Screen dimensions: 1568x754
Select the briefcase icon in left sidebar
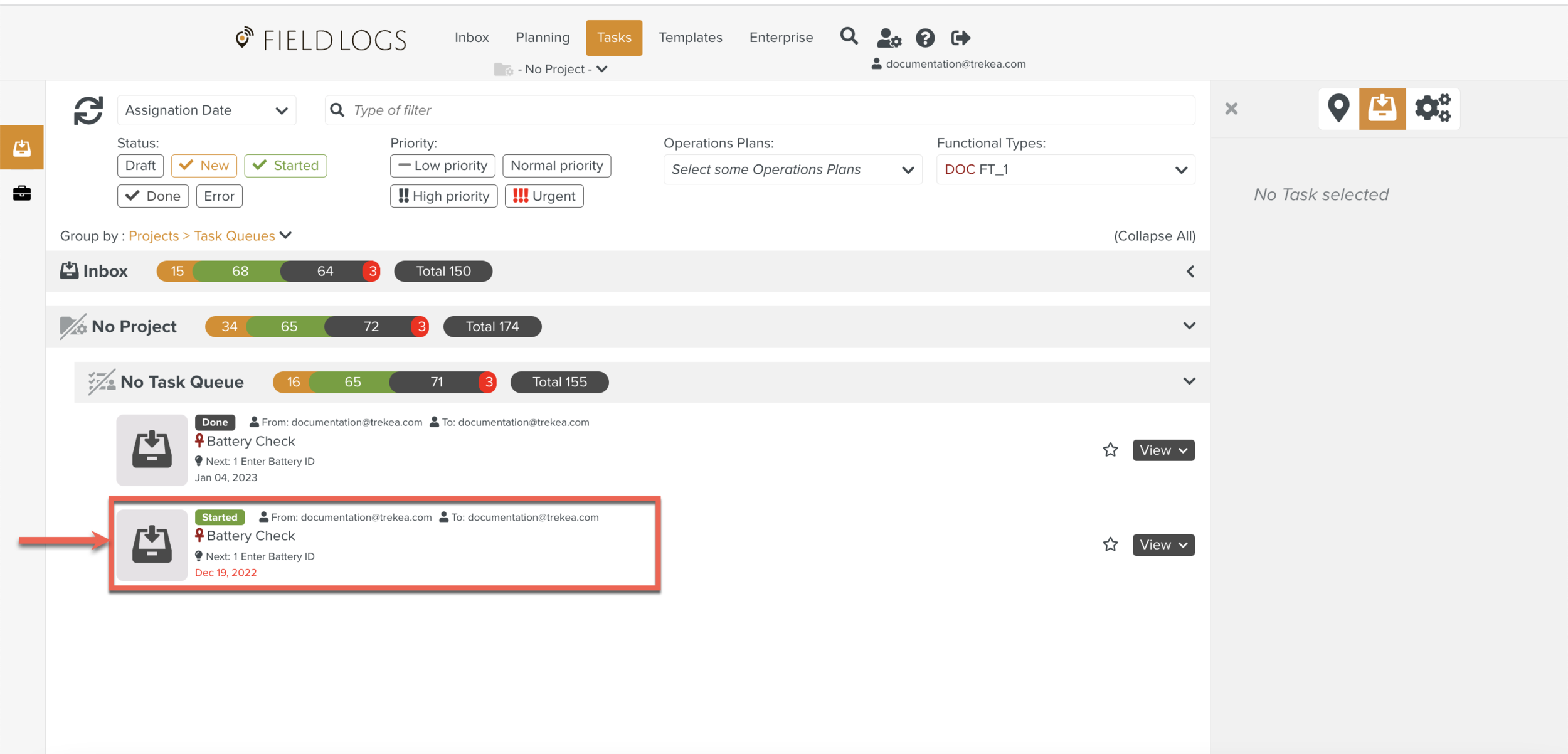click(22, 193)
